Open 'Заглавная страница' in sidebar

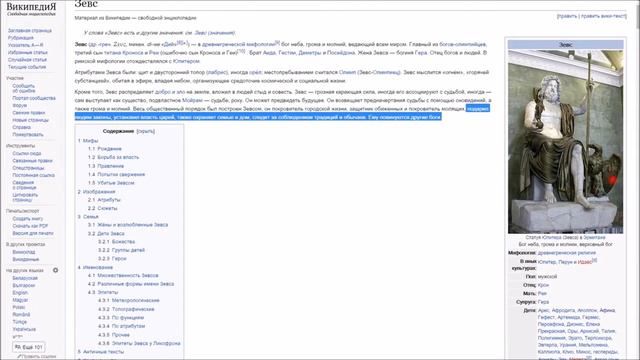pos(30,31)
